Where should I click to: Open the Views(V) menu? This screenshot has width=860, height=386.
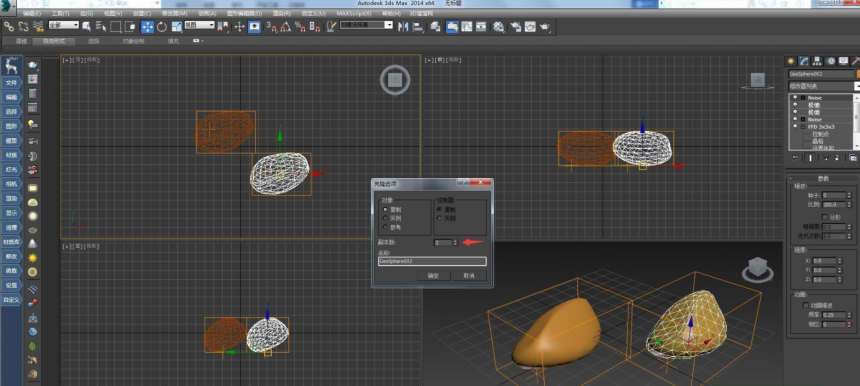[x=113, y=13]
